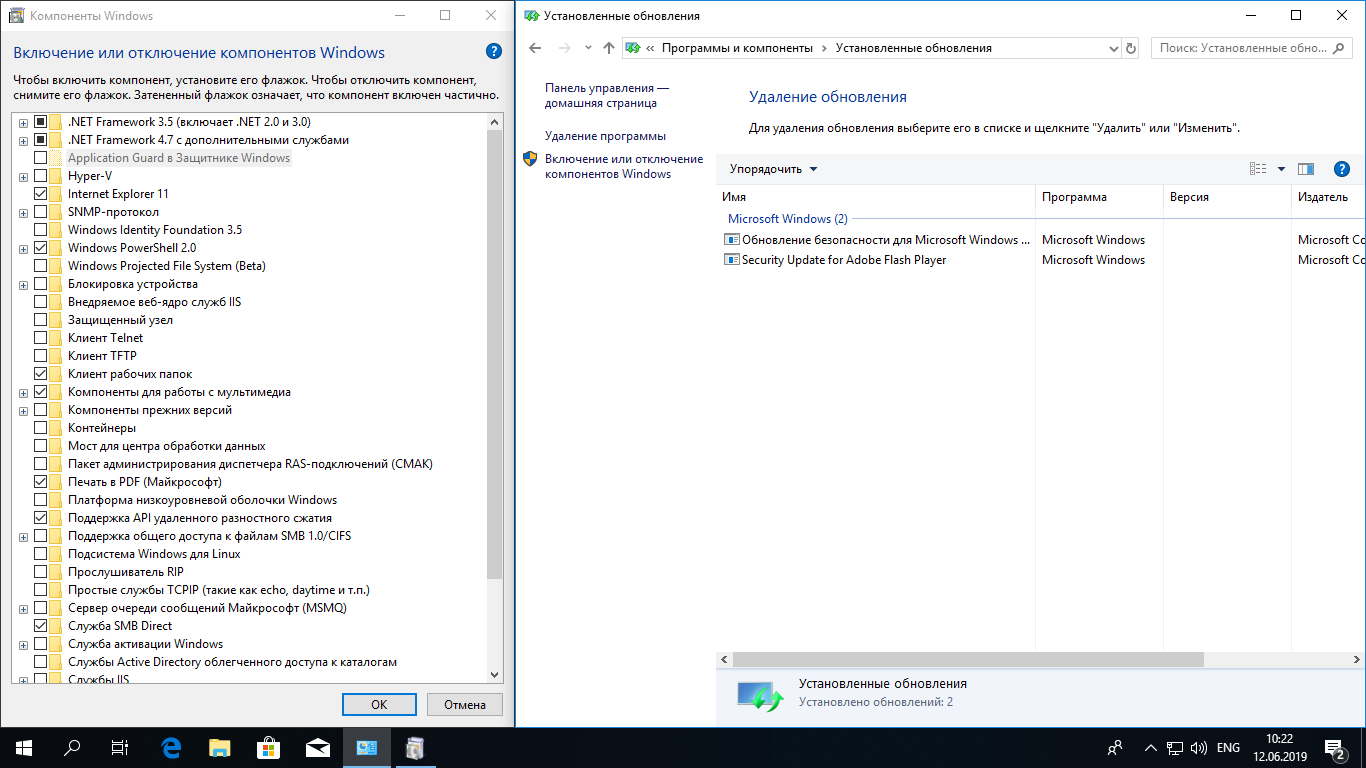Click the Control Panel taskbar button
Screen dimensions: 1366x768
[367, 748]
